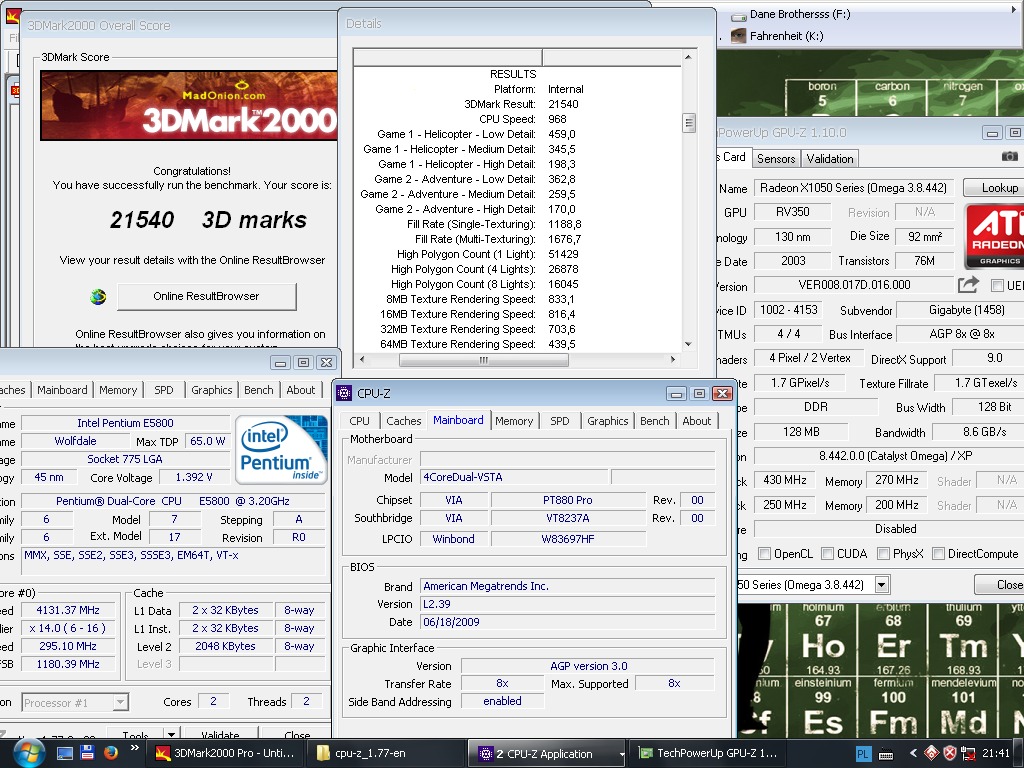This screenshot has width=1024, height=768.
Task: Toggle the PhysX checkbox
Action: (x=884, y=554)
